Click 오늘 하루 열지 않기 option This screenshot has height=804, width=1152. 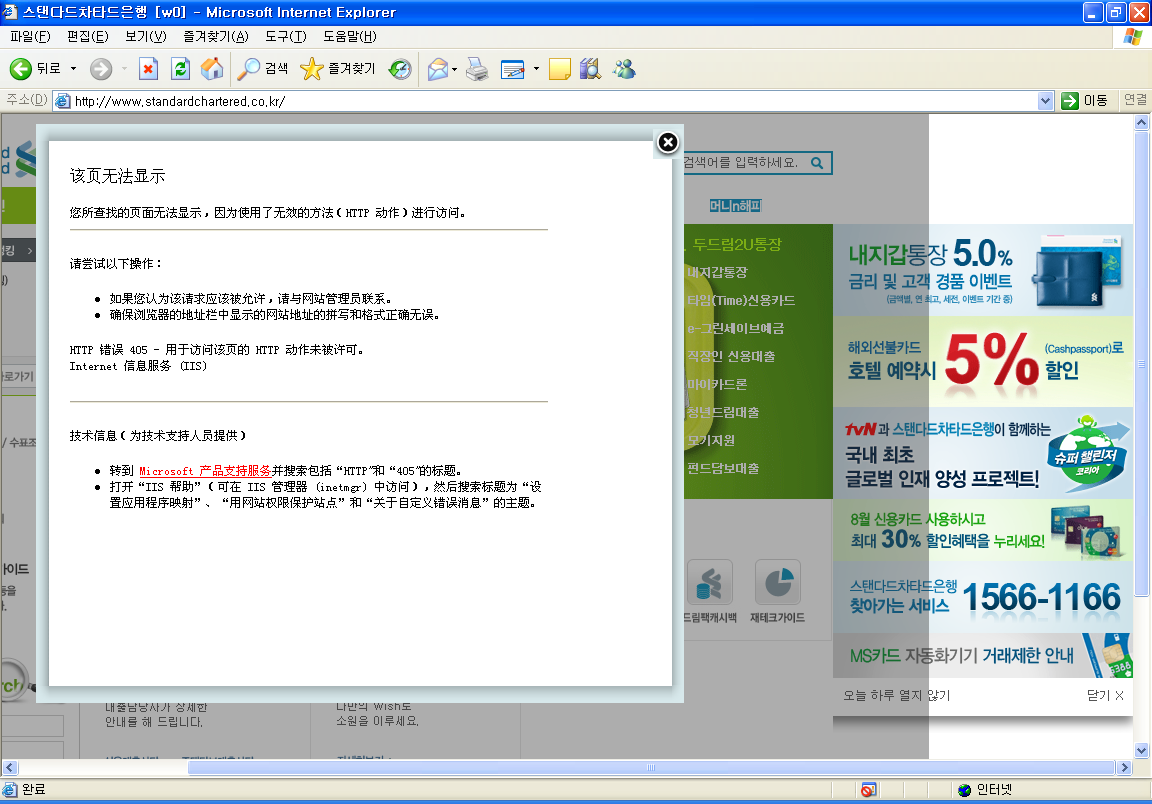(x=896, y=695)
